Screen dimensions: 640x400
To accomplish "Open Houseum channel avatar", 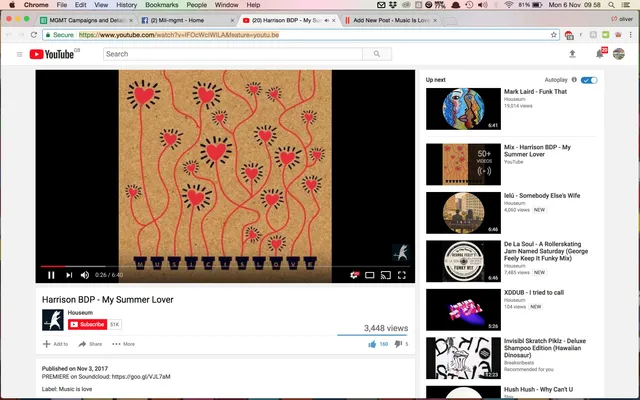I will pos(53,320).
